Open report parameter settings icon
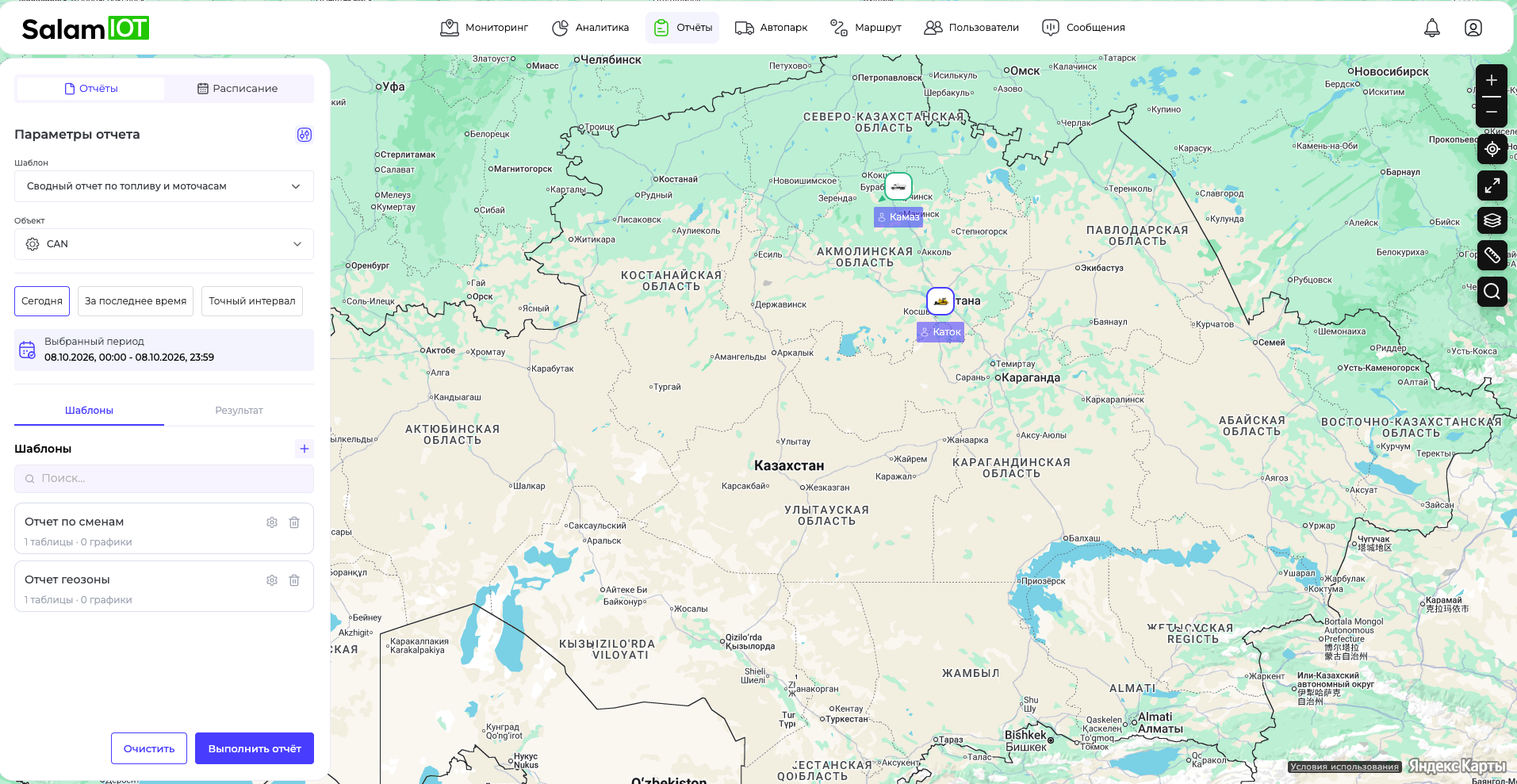Viewport: 1517px width, 784px height. (305, 135)
